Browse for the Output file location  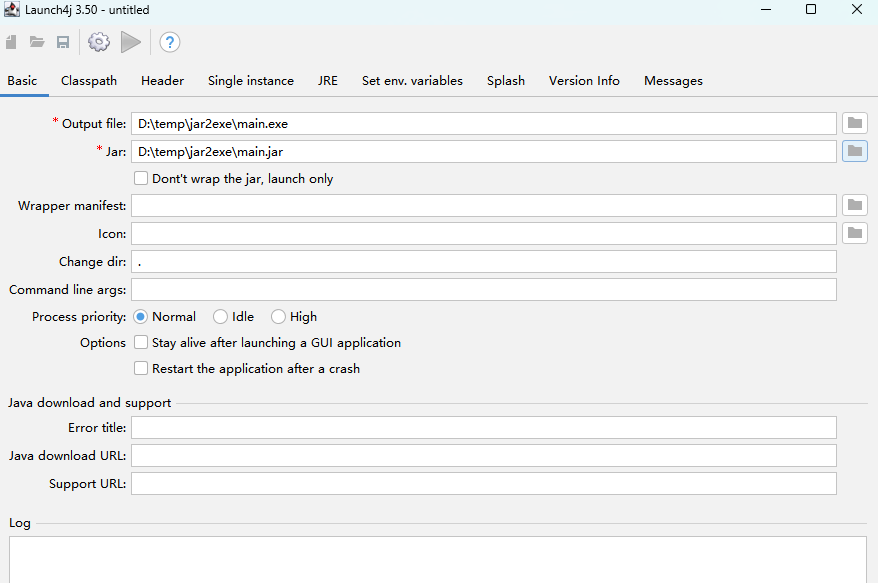pos(854,123)
